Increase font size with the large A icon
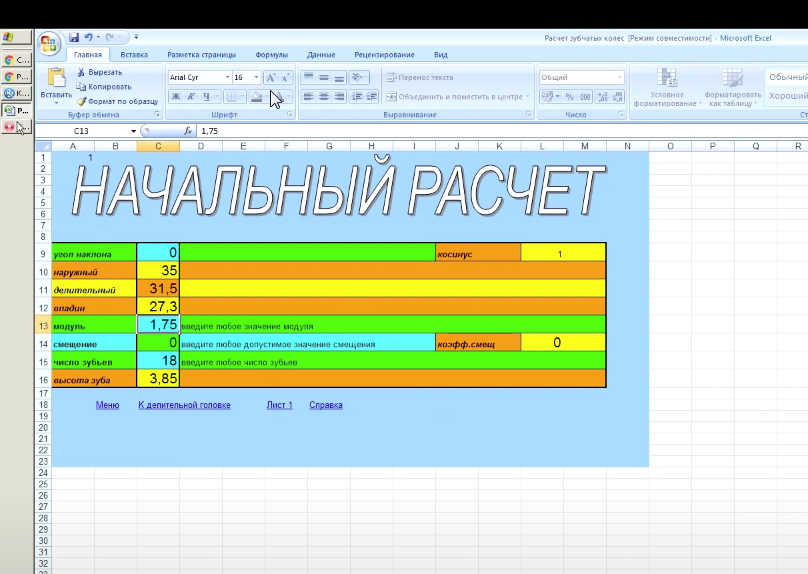808x574 pixels. click(x=271, y=78)
